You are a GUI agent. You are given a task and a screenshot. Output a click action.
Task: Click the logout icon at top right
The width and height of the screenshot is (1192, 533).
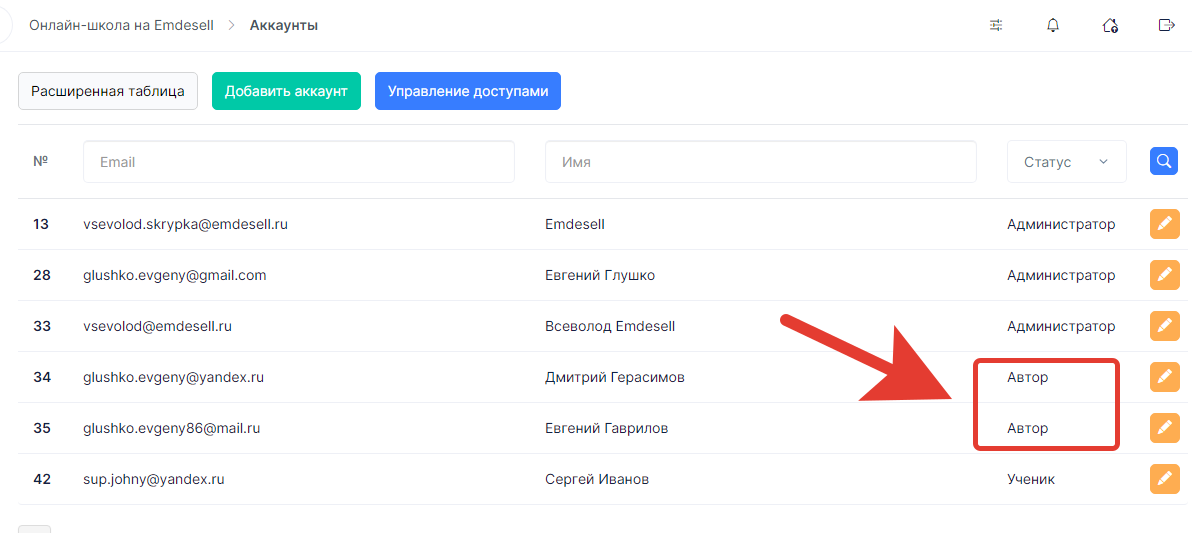pos(1166,25)
